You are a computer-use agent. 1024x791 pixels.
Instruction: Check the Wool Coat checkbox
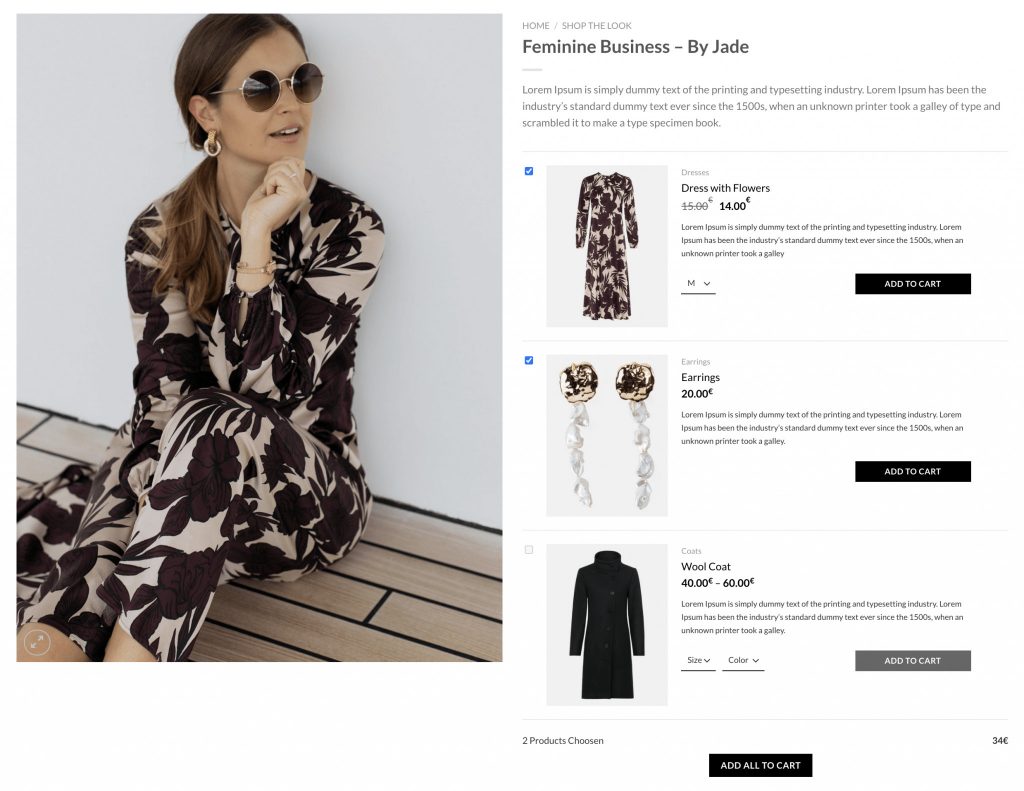[x=529, y=550]
